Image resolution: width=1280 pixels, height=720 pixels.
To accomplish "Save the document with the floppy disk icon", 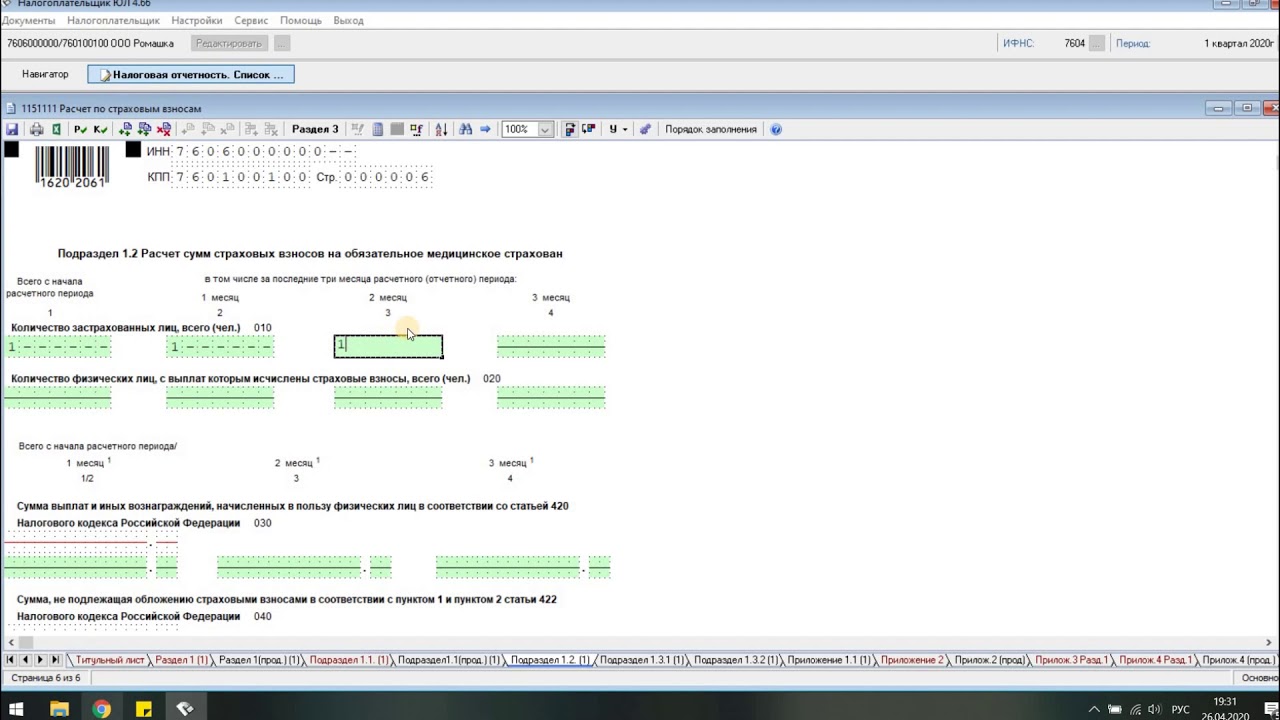I will click(12, 129).
